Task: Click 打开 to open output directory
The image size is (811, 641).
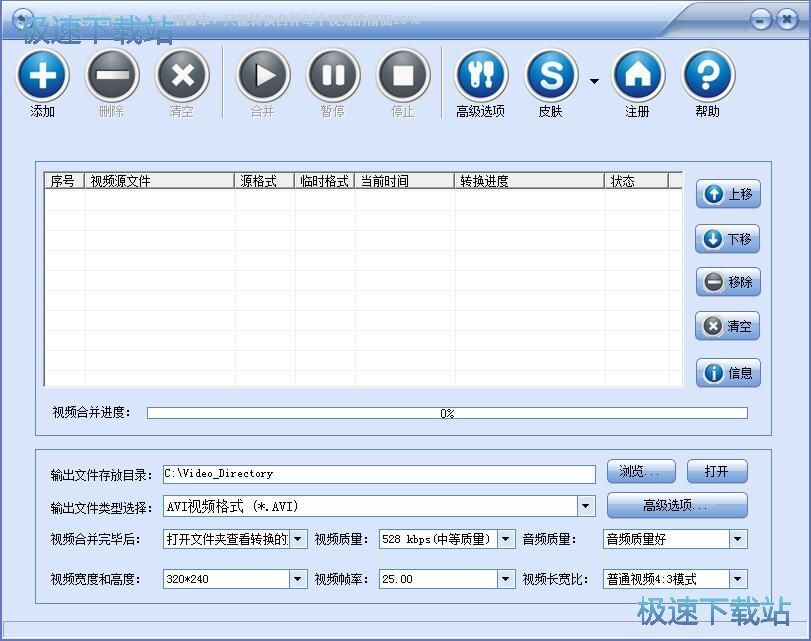Action: 716,472
